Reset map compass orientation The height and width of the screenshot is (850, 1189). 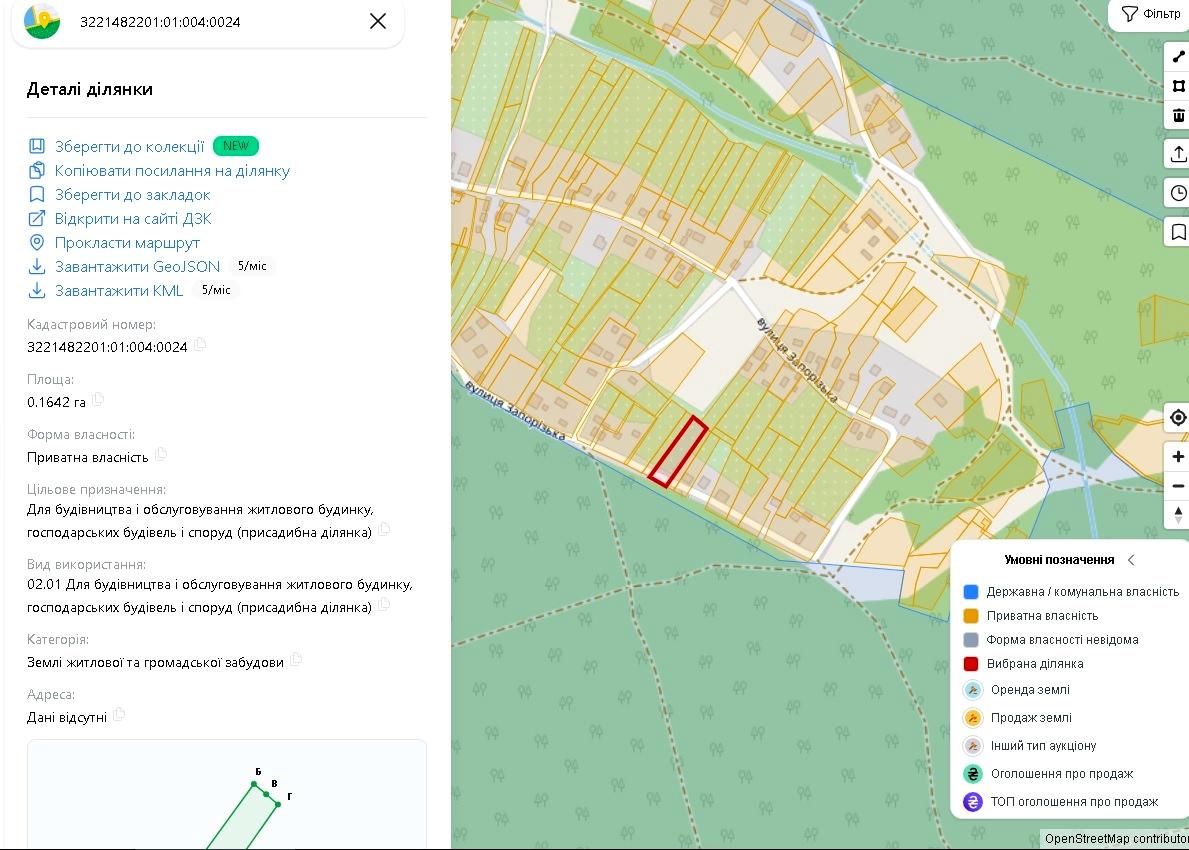click(x=1178, y=515)
